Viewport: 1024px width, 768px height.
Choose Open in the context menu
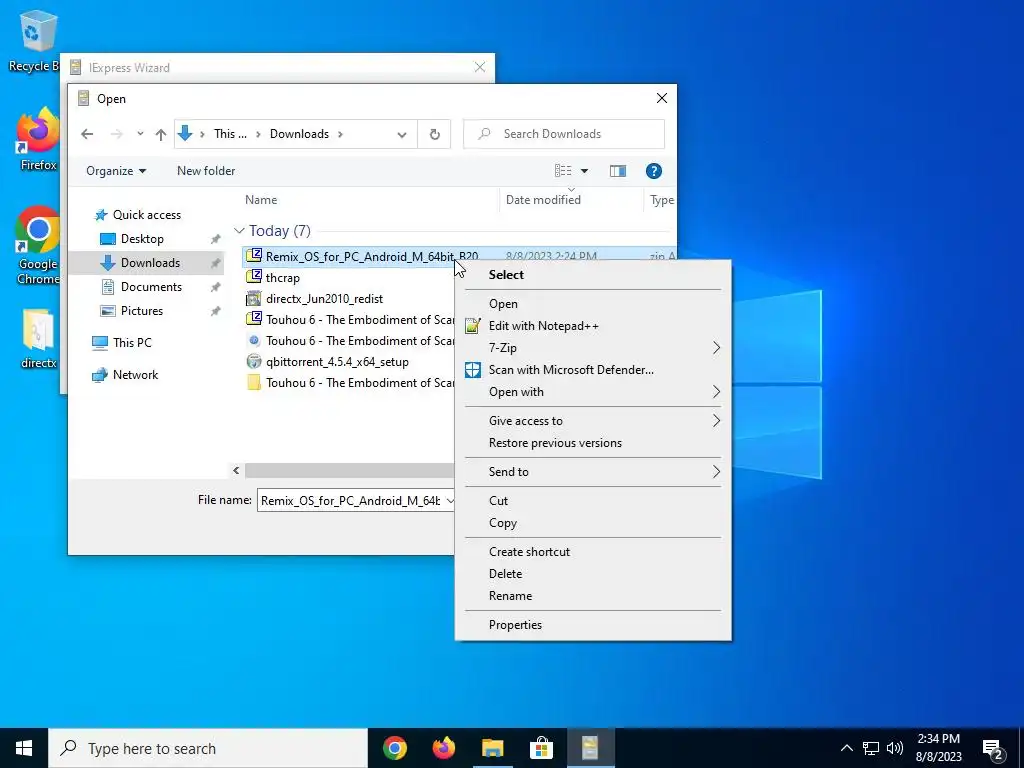pyautogui.click(x=593, y=304)
